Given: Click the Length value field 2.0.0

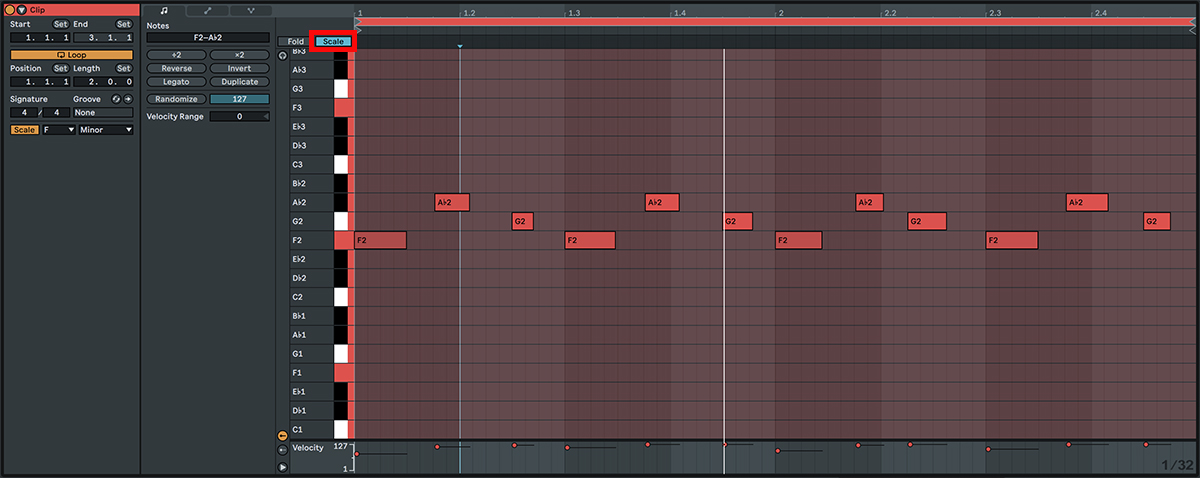Looking at the screenshot, I should [103, 81].
